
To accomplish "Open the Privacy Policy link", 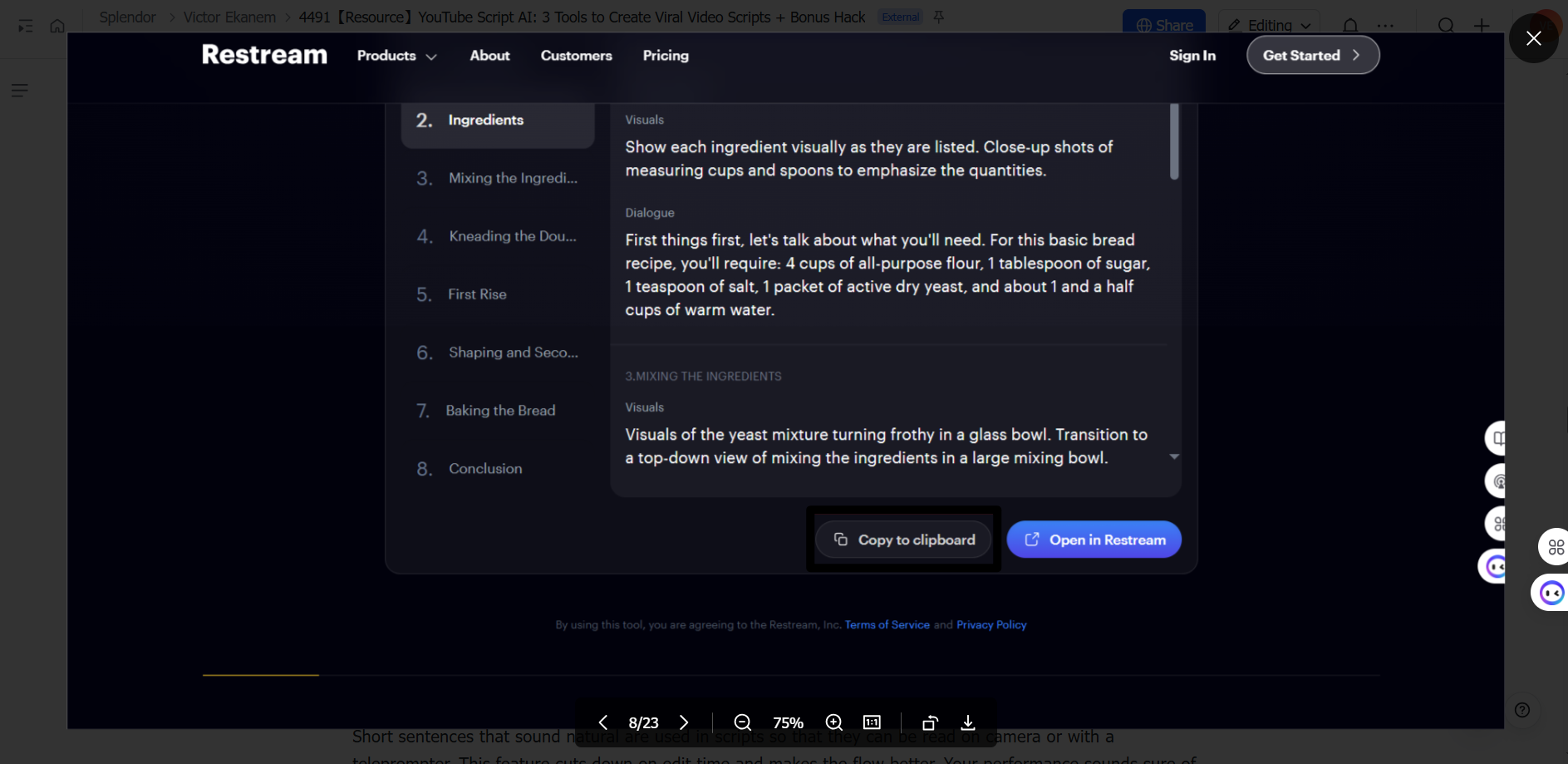I will click(991, 625).
